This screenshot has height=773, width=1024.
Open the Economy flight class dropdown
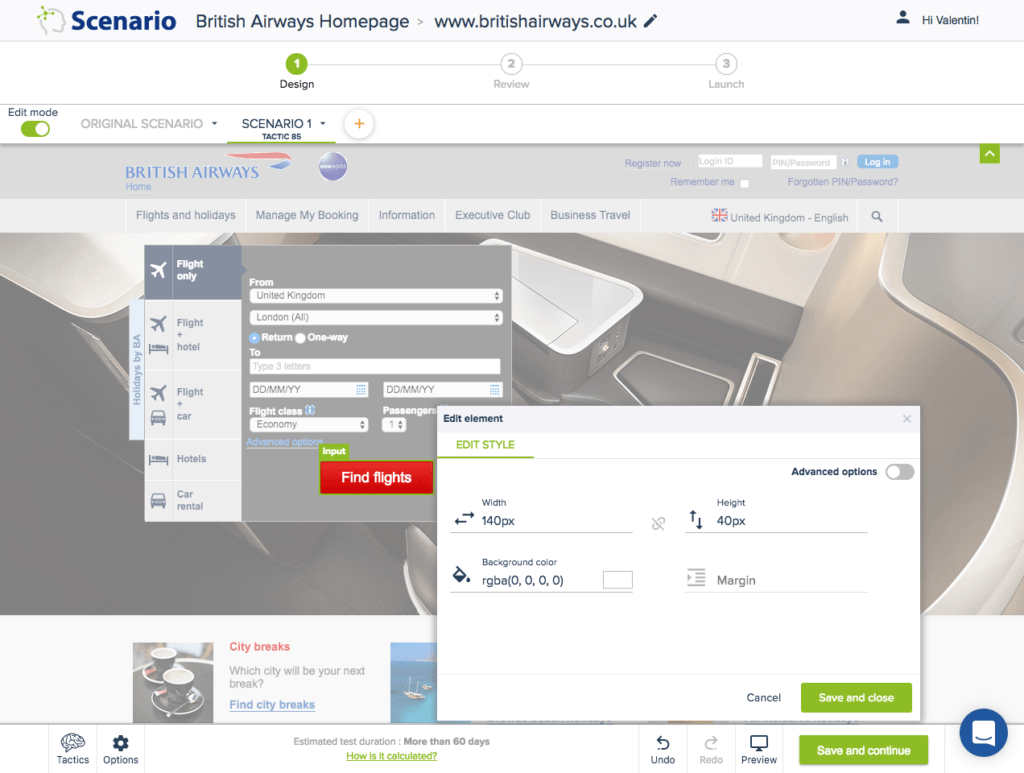(308, 424)
